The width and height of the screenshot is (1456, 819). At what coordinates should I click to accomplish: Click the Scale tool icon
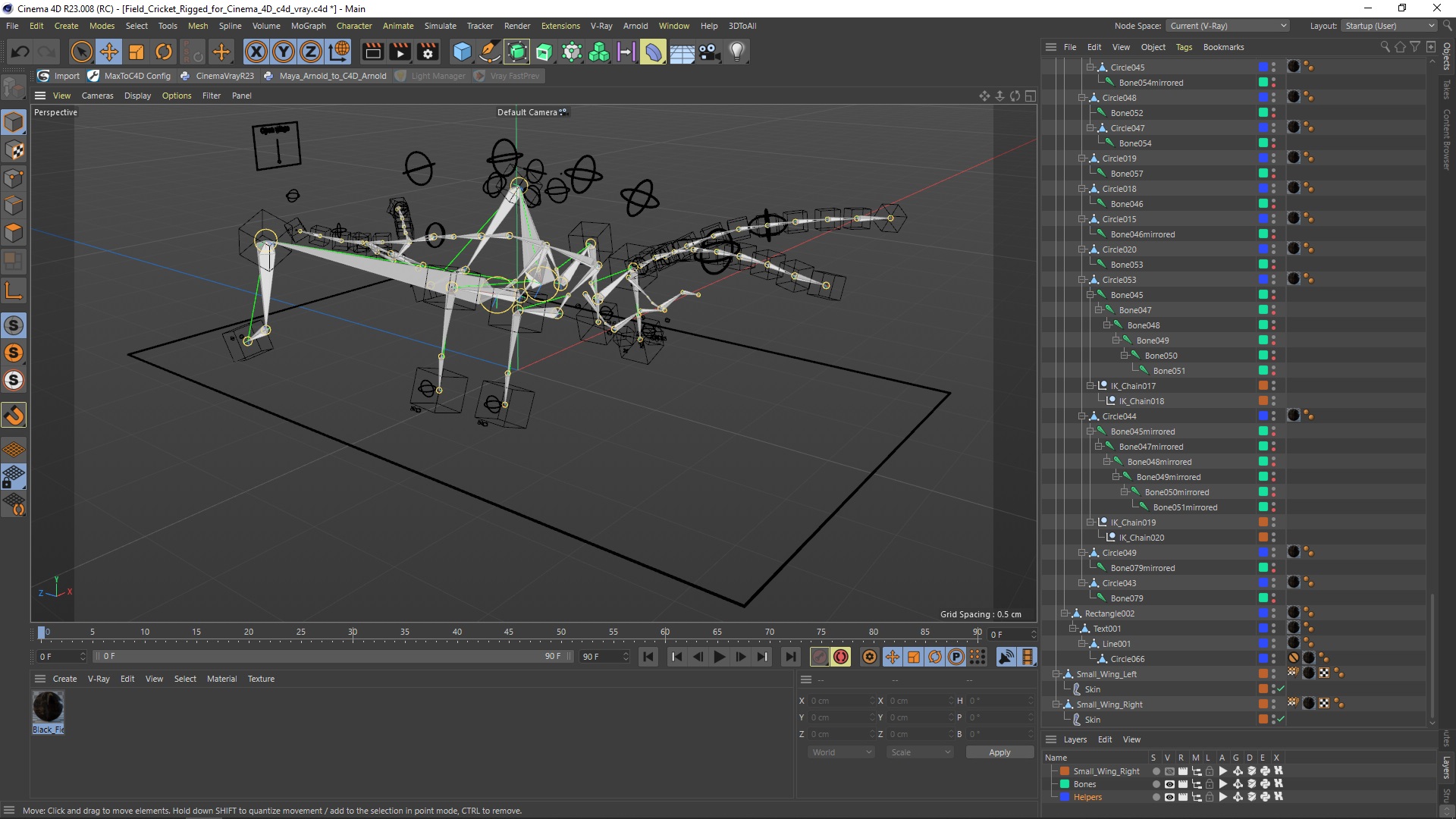pyautogui.click(x=136, y=52)
